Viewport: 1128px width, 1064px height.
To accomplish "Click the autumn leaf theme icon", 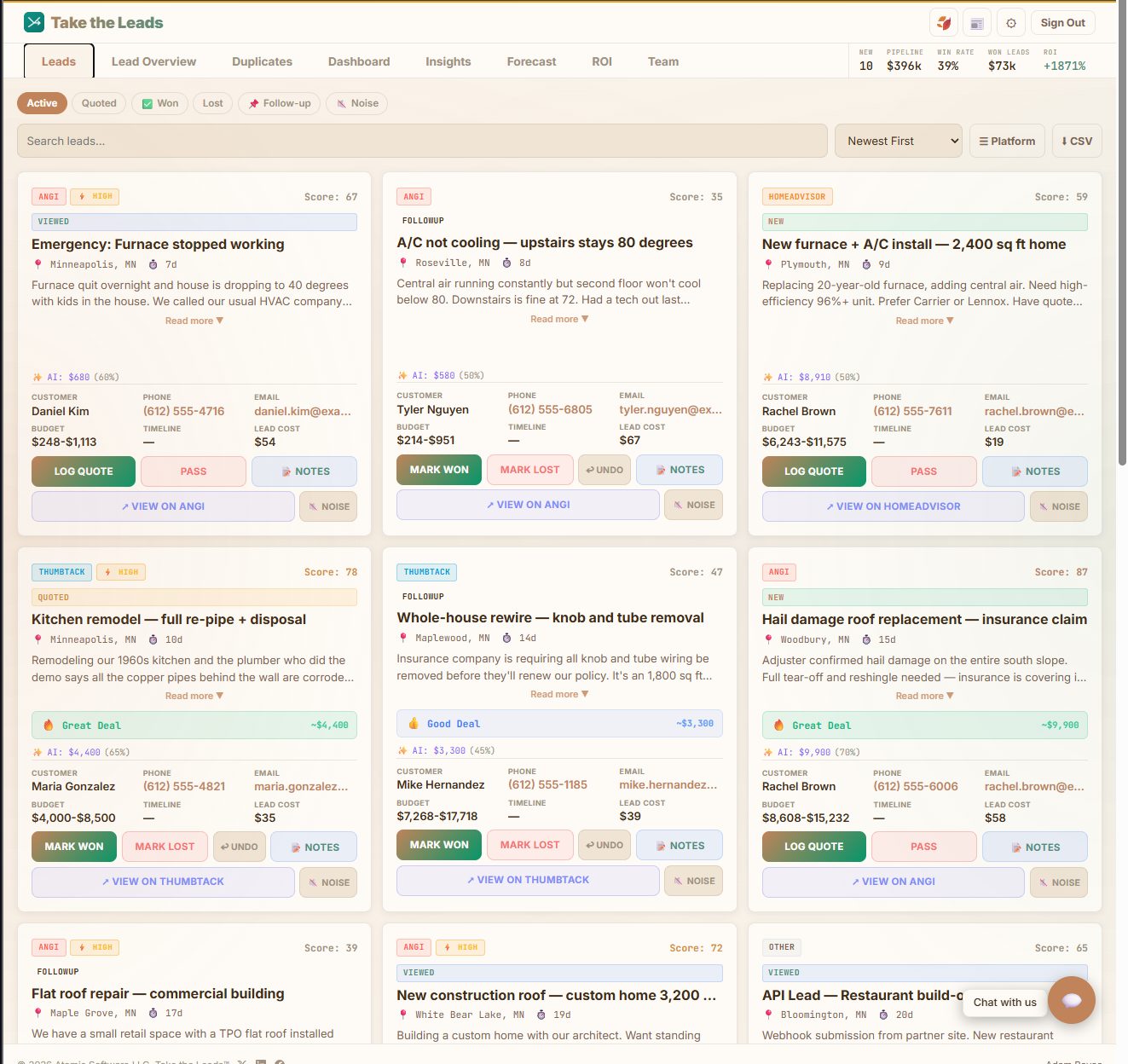I will click(944, 23).
